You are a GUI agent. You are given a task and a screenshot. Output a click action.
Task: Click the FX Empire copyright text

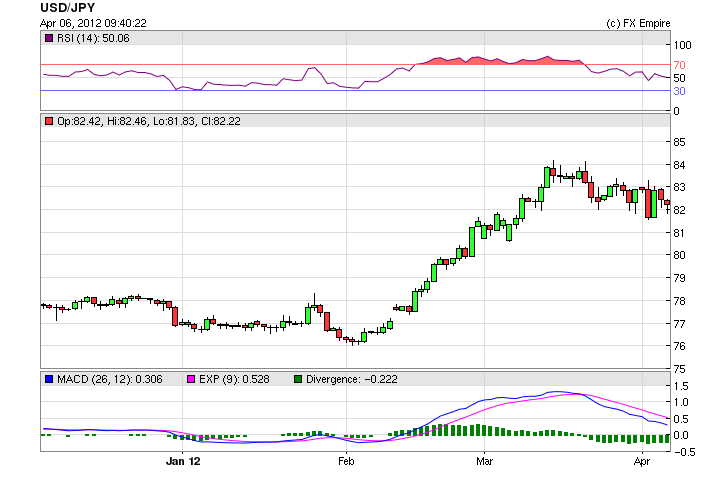point(638,23)
